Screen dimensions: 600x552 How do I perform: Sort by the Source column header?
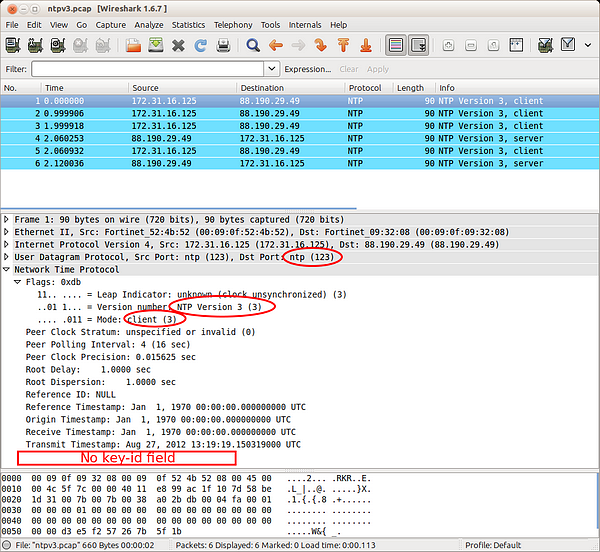pos(182,88)
